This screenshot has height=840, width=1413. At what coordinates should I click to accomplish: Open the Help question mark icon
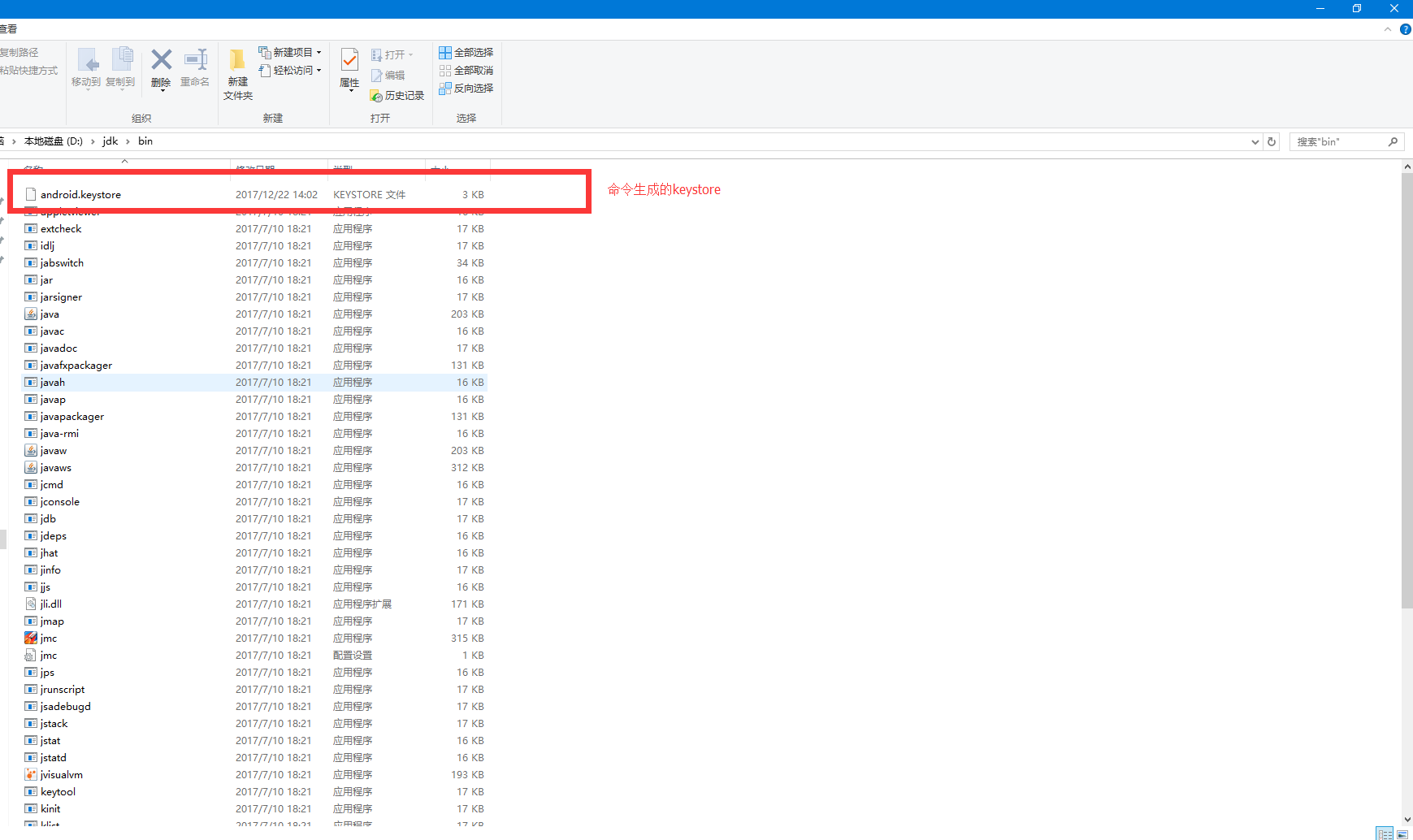(x=1405, y=29)
